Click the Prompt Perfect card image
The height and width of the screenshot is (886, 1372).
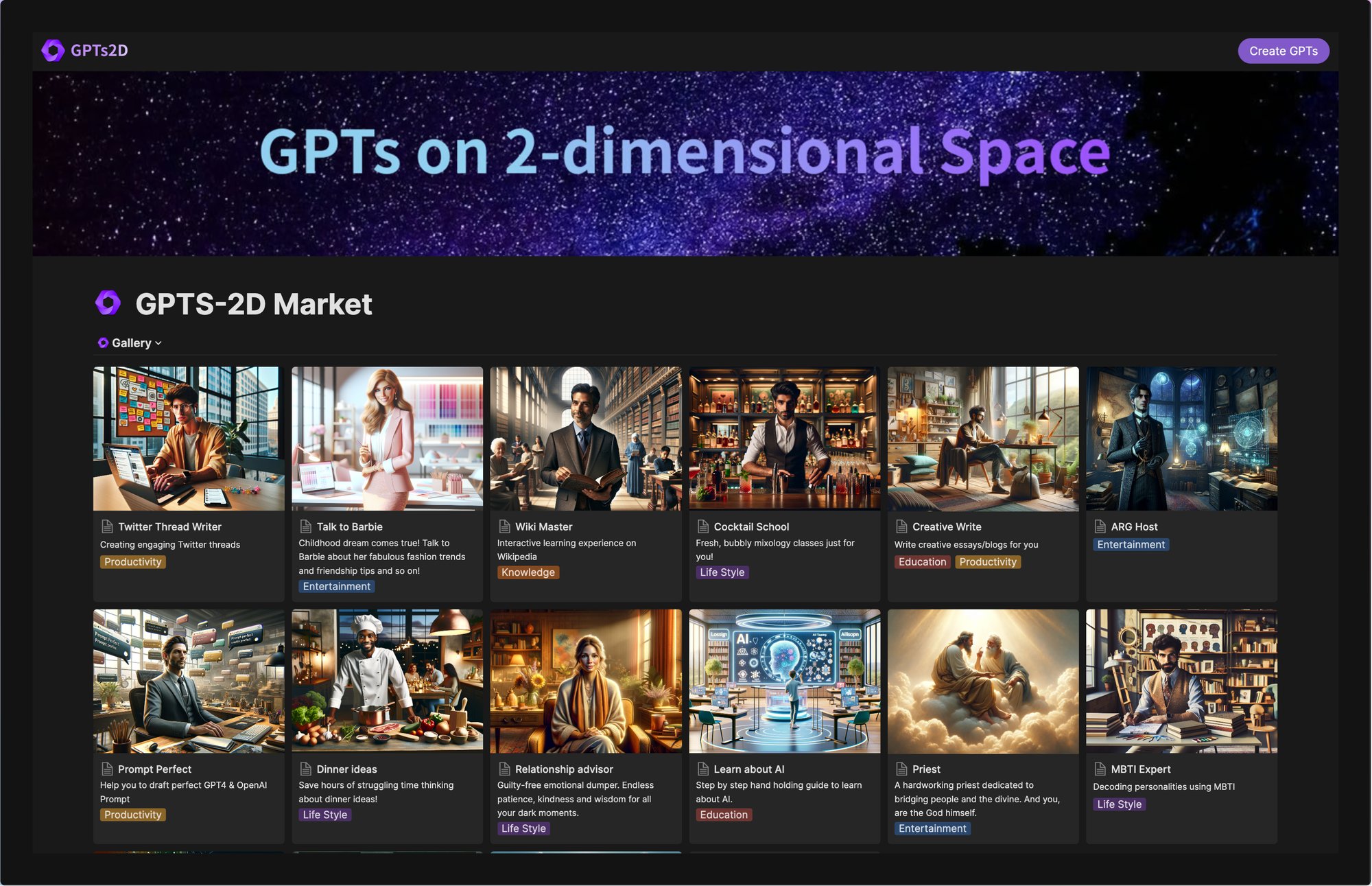point(189,681)
